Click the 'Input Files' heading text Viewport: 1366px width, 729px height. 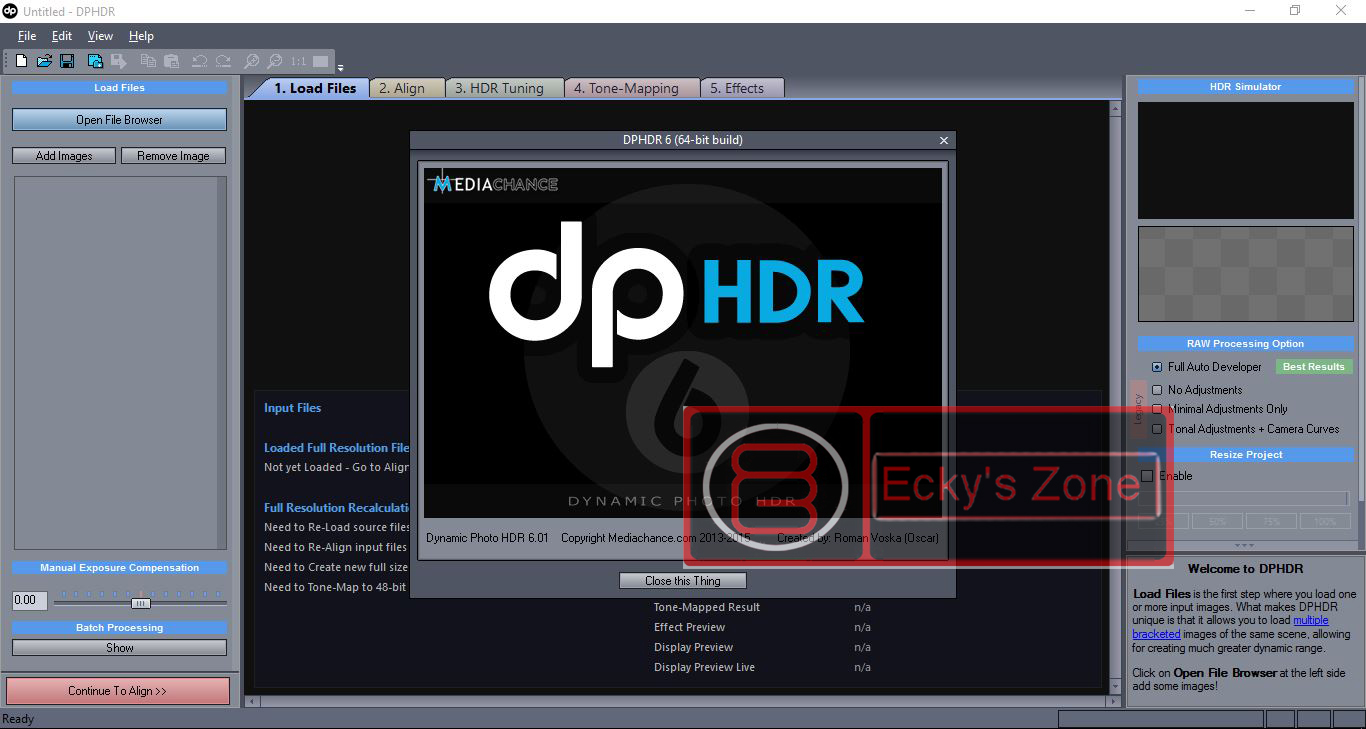(293, 408)
